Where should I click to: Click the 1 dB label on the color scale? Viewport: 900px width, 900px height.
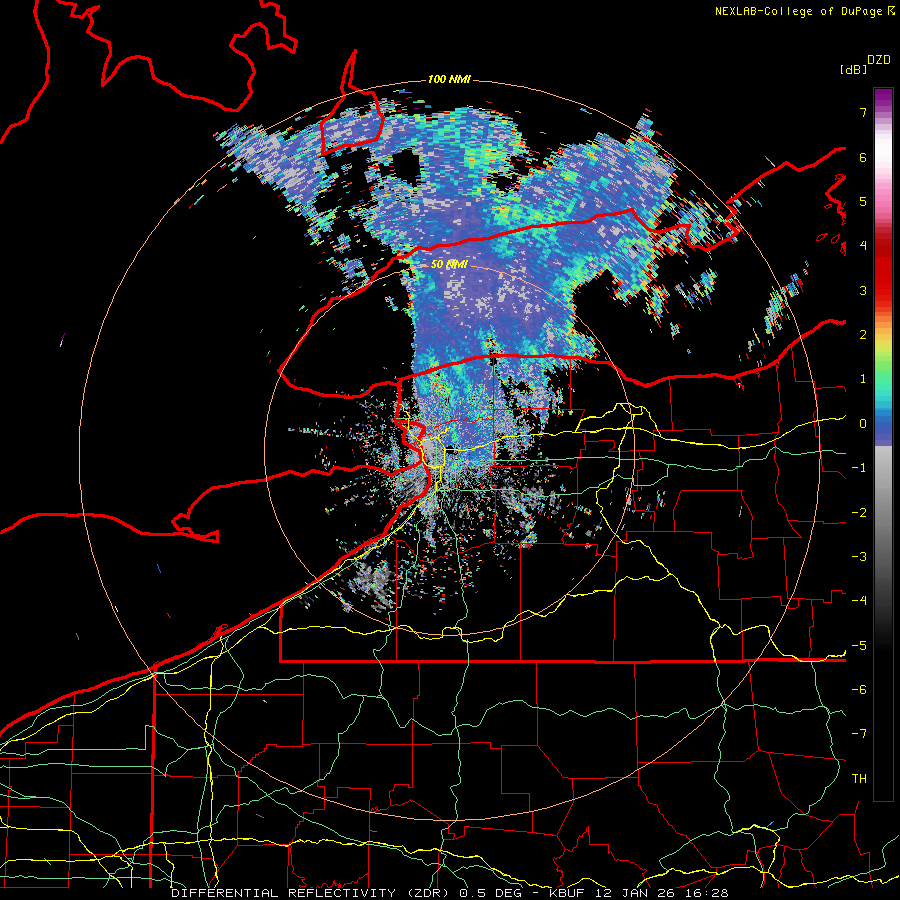click(863, 379)
